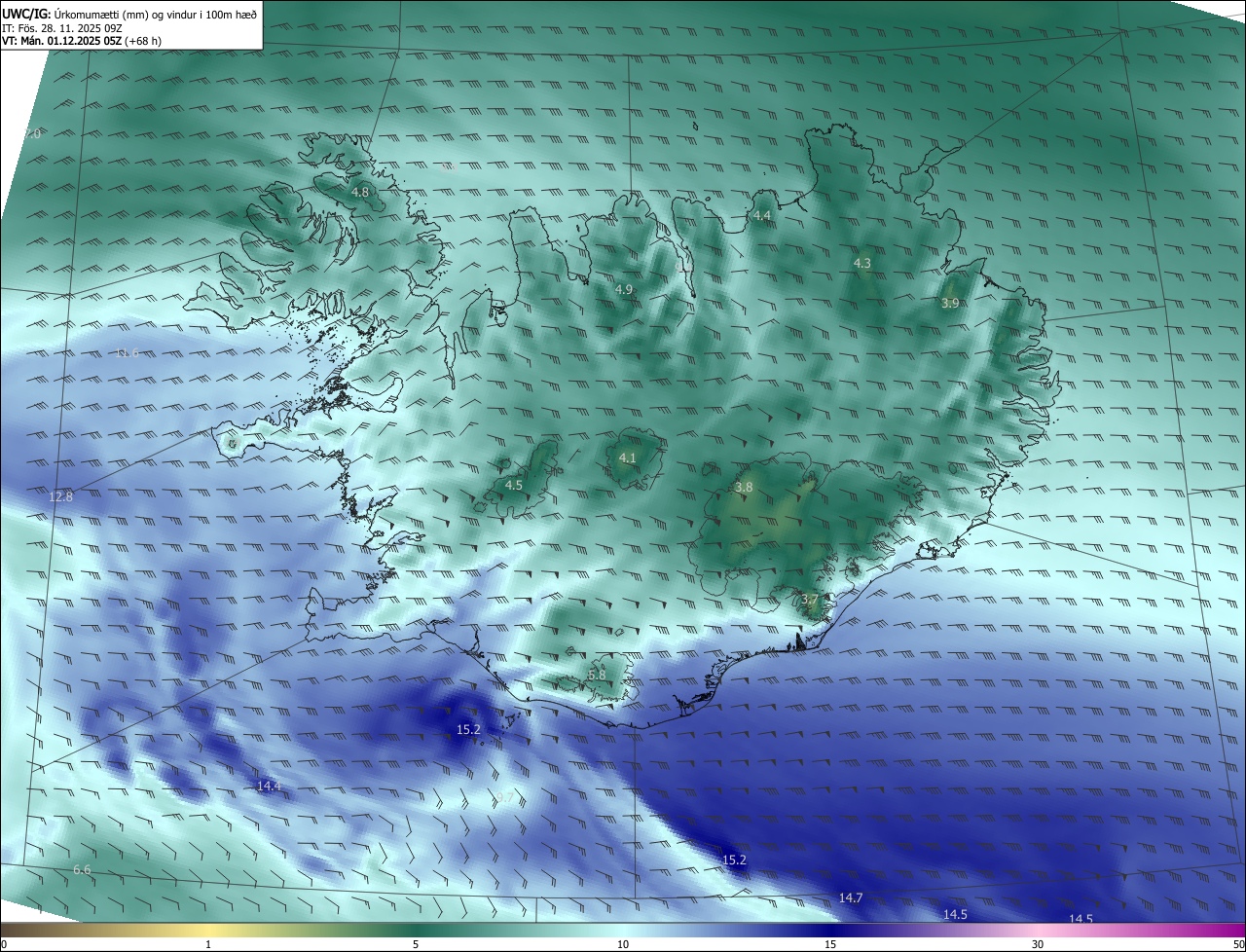Select the 4.1 value label on the glacier
The height and width of the screenshot is (952, 1246).
pyautogui.click(x=628, y=458)
